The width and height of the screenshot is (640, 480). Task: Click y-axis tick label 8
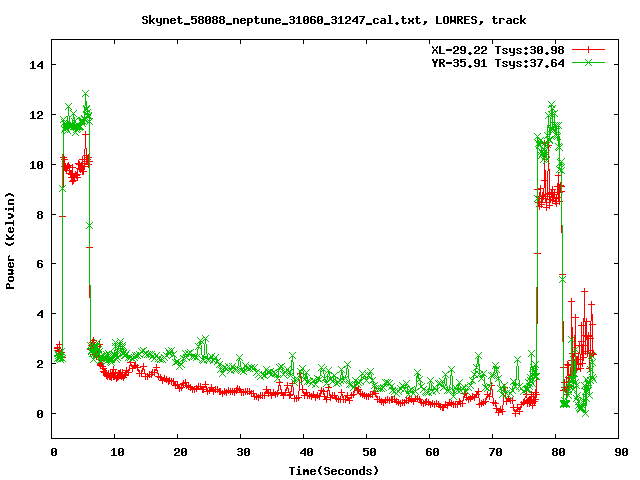pos(40,215)
